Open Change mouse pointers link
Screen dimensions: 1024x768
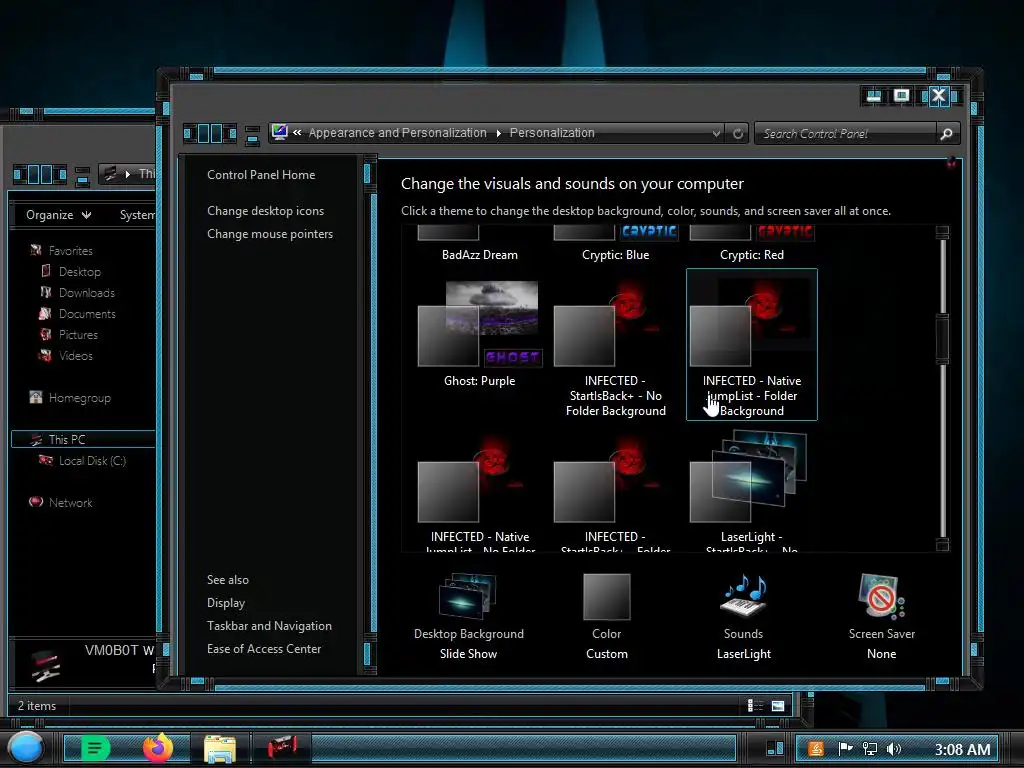click(270, 234)
